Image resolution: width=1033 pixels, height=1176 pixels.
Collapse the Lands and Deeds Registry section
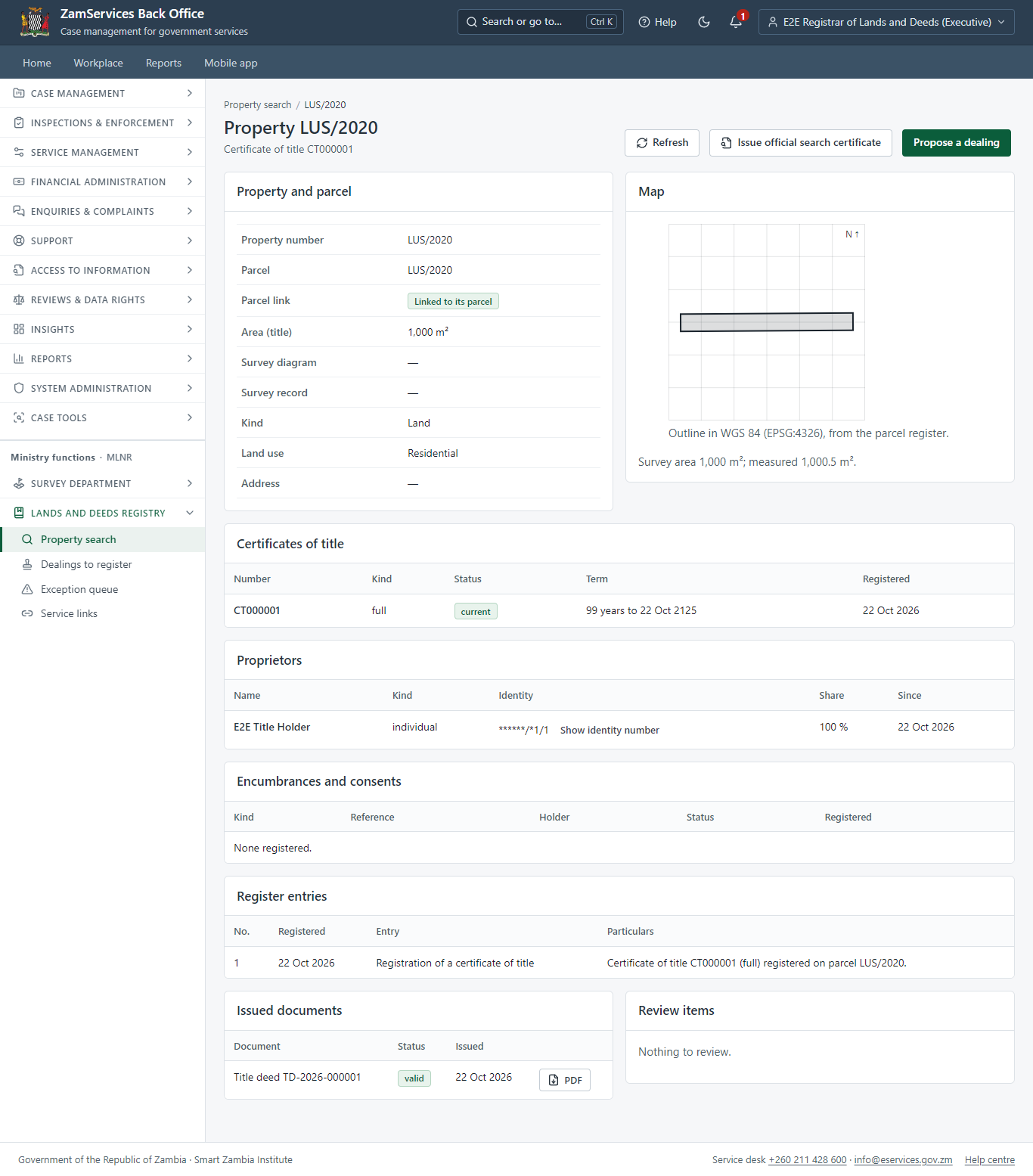(x=190, y=513)
